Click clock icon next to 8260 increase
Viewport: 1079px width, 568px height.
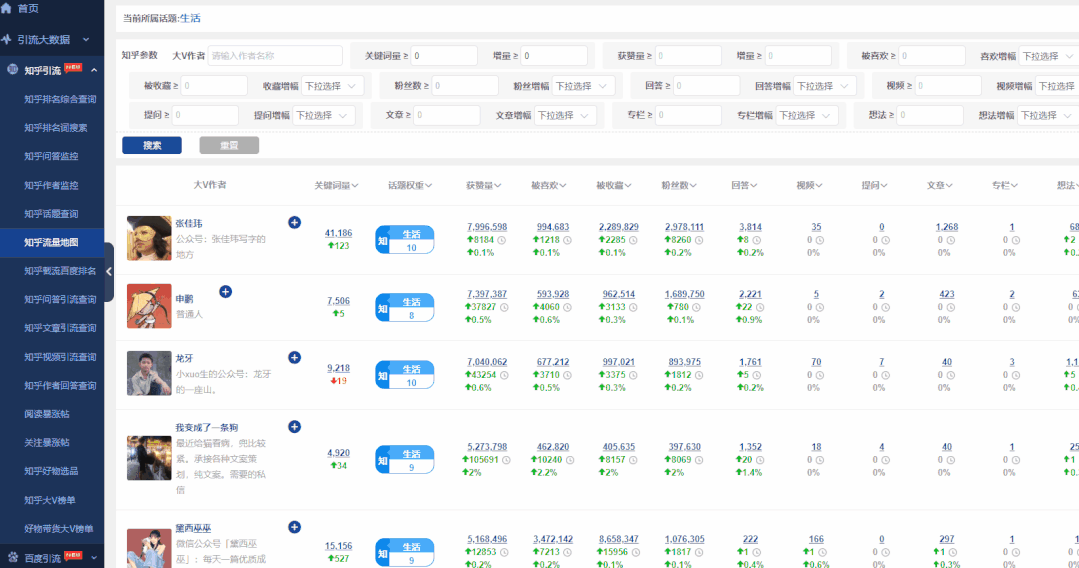pos(698,240)
